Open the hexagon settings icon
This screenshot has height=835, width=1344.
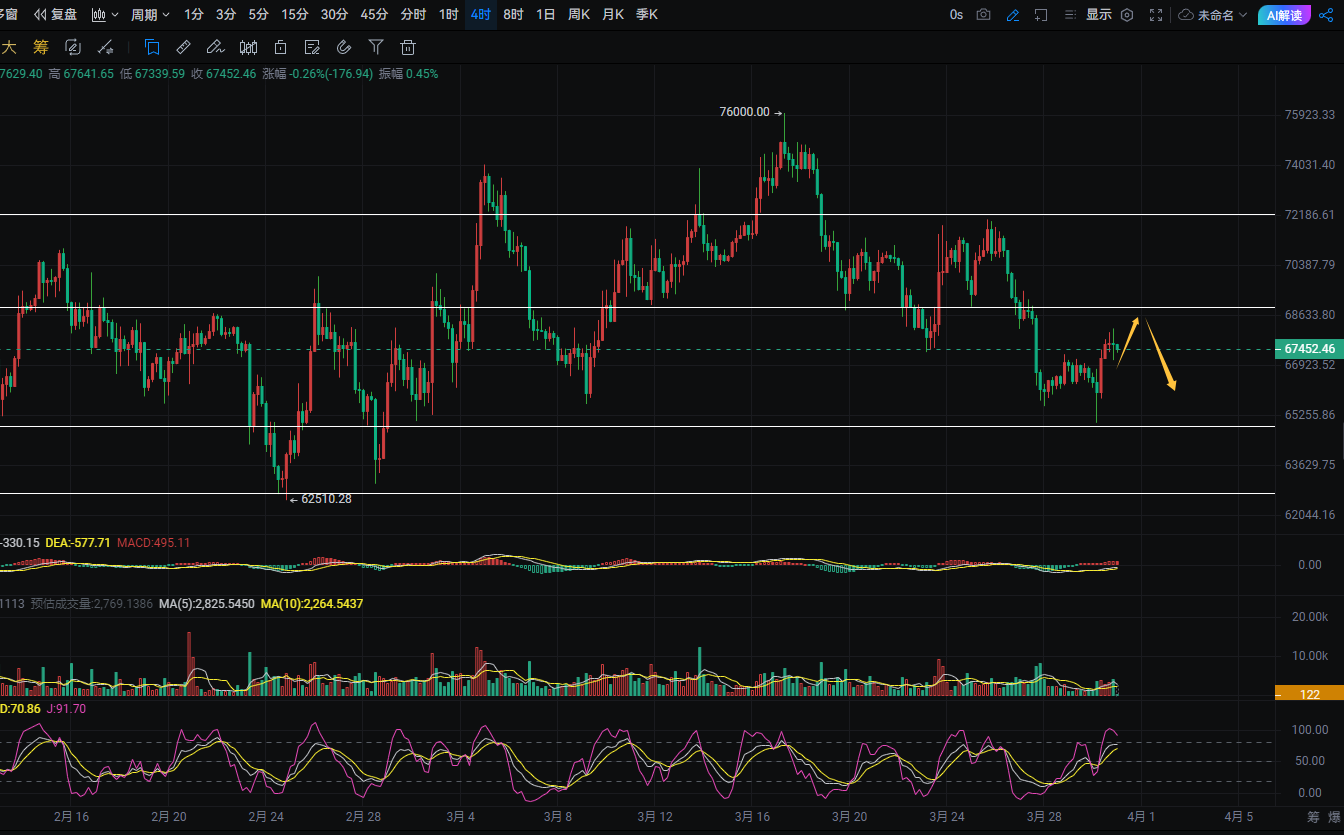[1127, 15]
